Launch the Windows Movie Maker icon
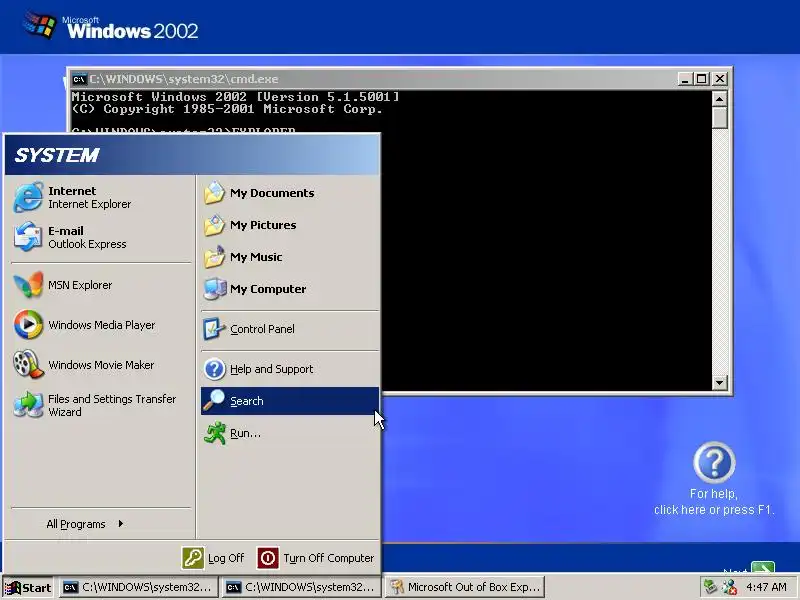Image resolution: width=800 pixels, height=600 pixels. [x=28, y=364]
